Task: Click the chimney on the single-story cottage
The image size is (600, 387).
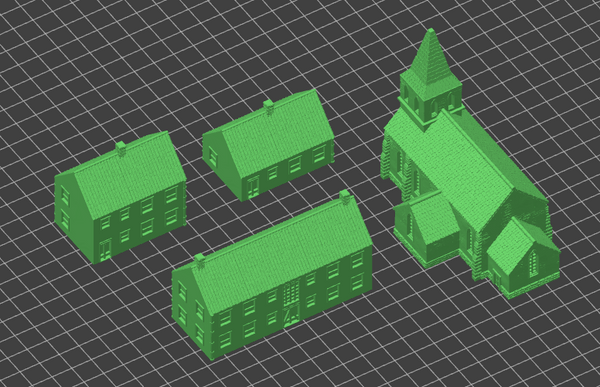Action: click(269, 107)
